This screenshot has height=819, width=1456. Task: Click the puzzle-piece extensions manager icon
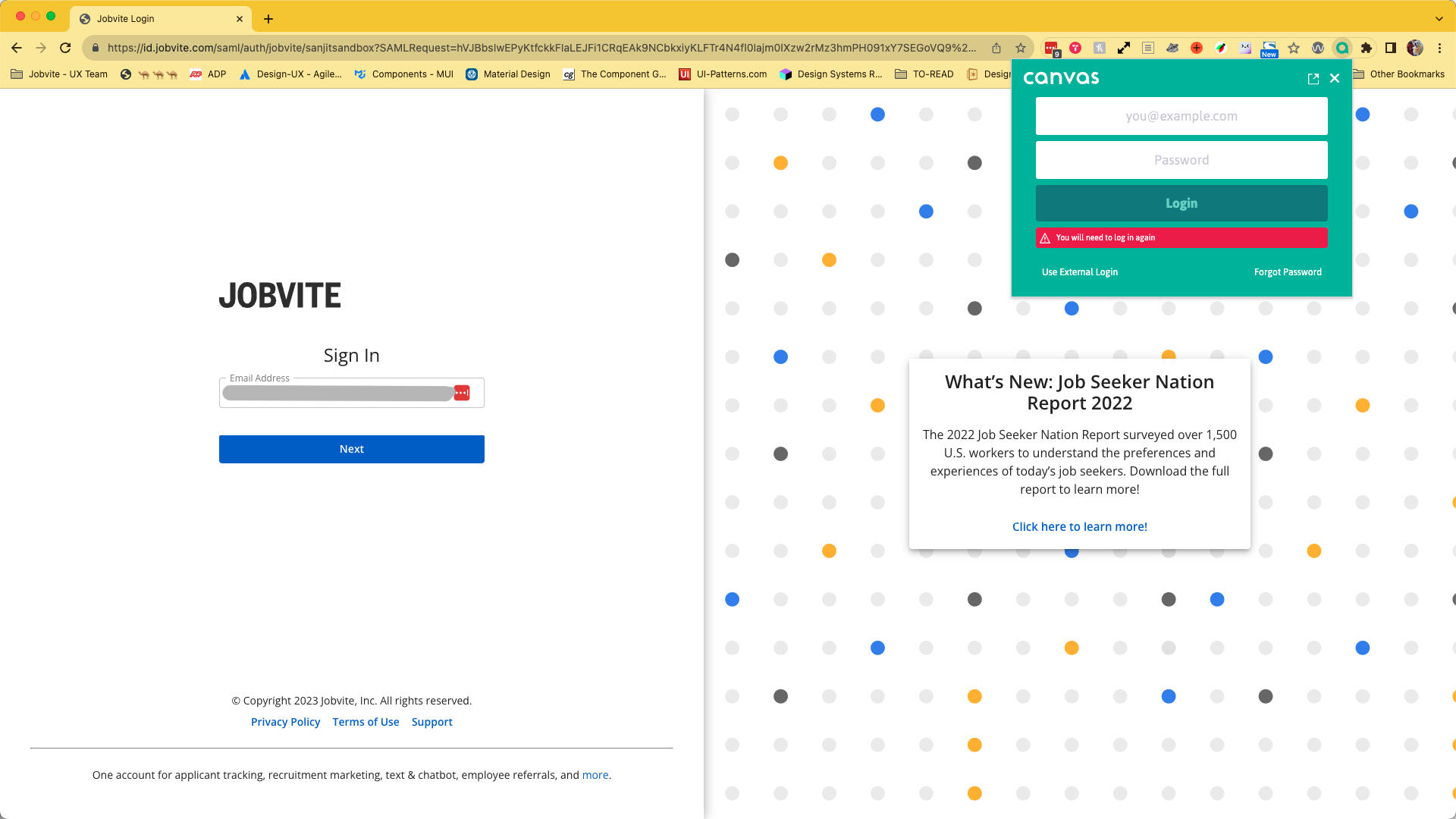pyautogui.click(x=1366, y=48)
